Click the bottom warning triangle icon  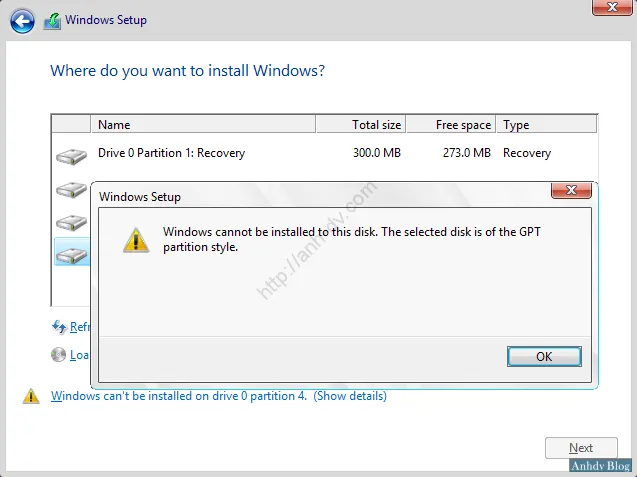click(31, 396)
